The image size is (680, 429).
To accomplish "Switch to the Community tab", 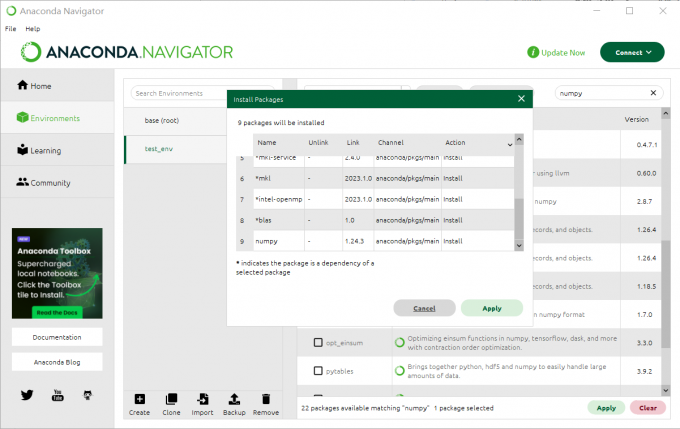I will 58,183.
